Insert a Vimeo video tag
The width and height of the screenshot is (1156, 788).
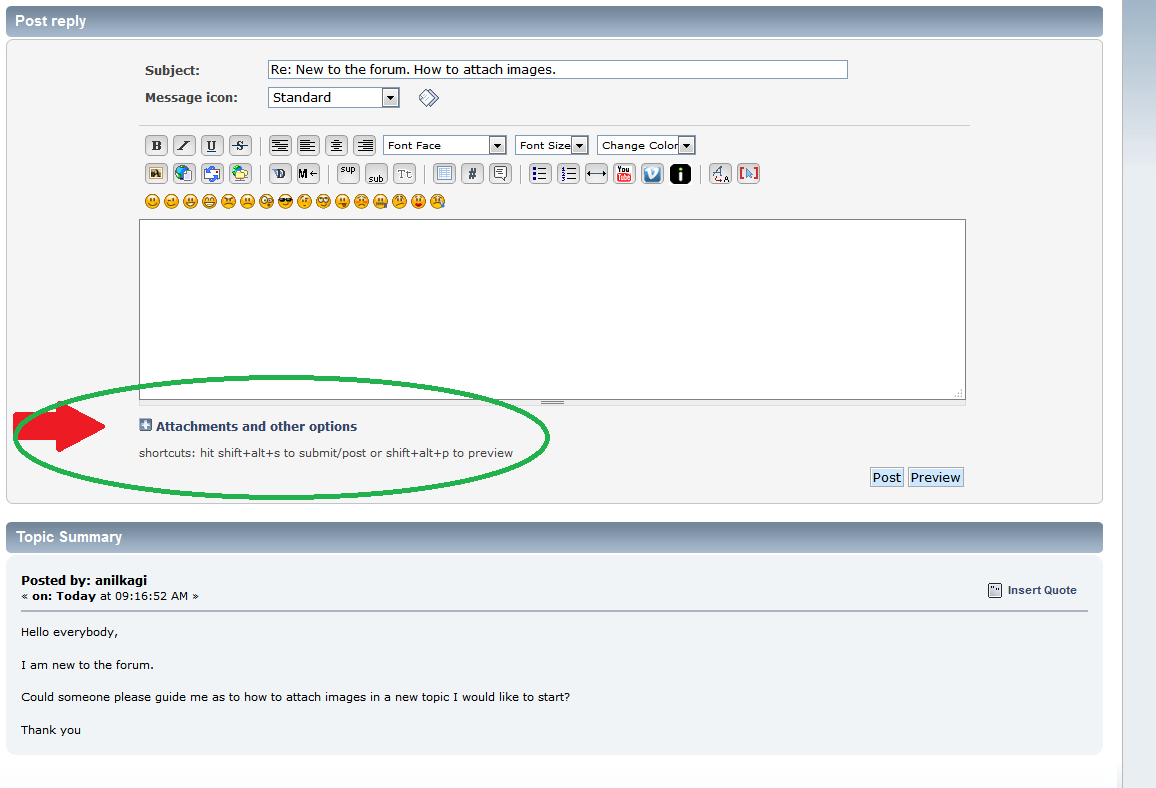pos(652,173)
